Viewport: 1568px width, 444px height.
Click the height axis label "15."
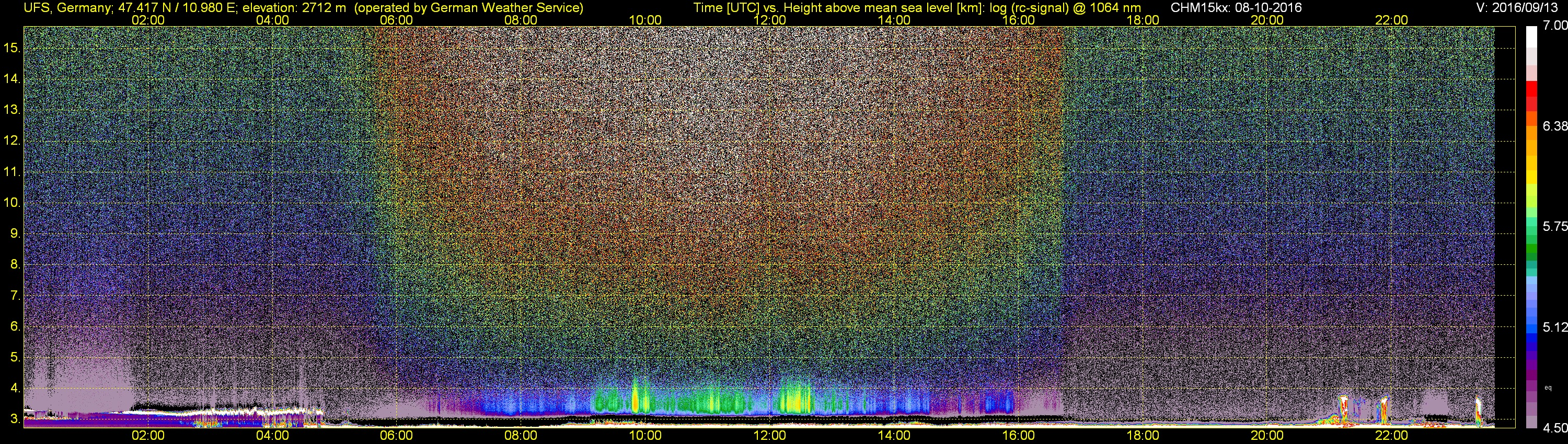coord(11,48)
